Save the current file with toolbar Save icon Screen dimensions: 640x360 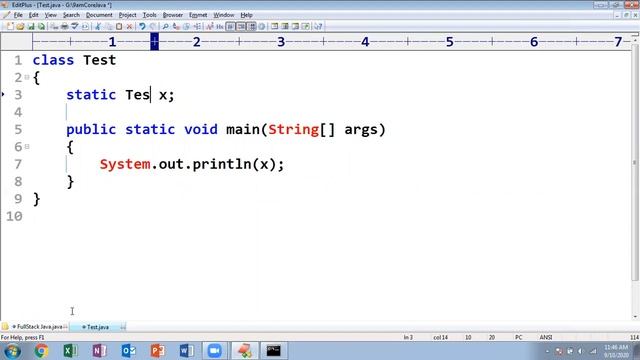(31, 27)
